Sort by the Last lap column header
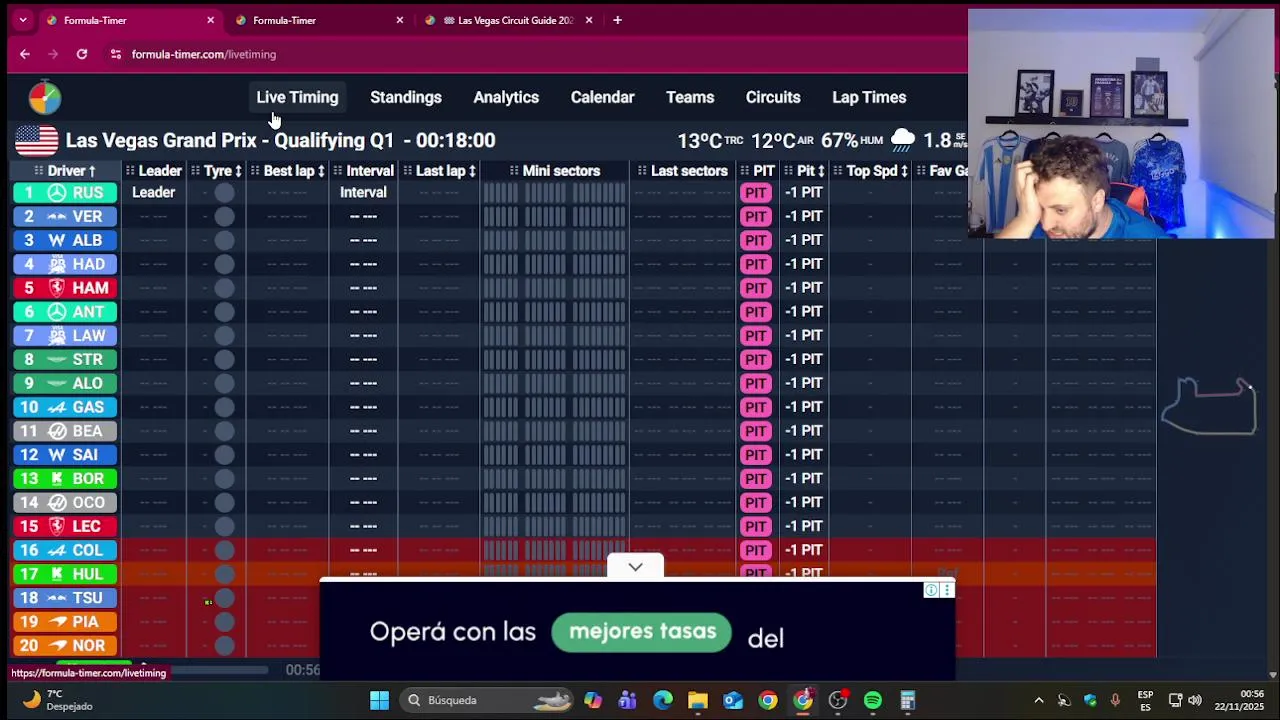This screenshot has width=1280, height=720. click(x=440, y=171)
